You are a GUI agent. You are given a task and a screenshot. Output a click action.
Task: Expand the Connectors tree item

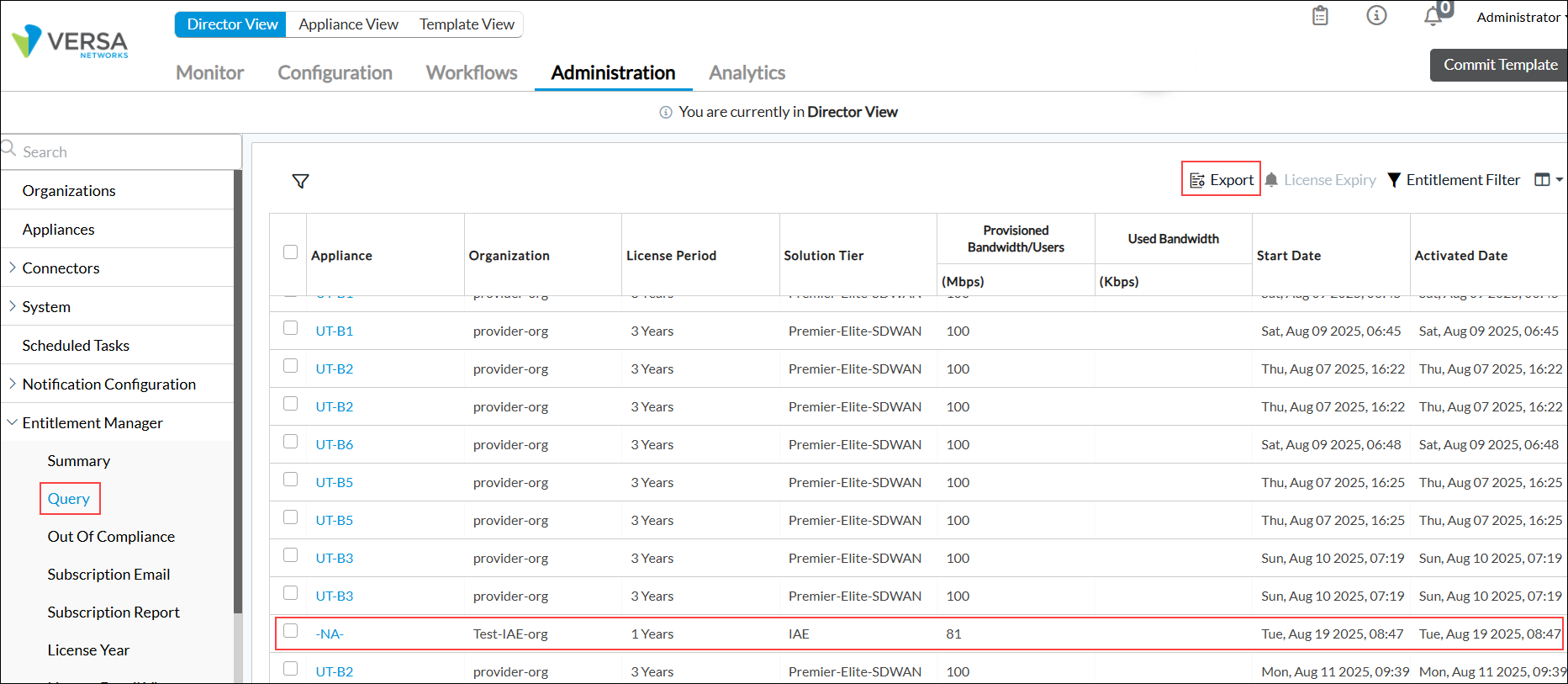pyautogui.click(x=13, y=268)
